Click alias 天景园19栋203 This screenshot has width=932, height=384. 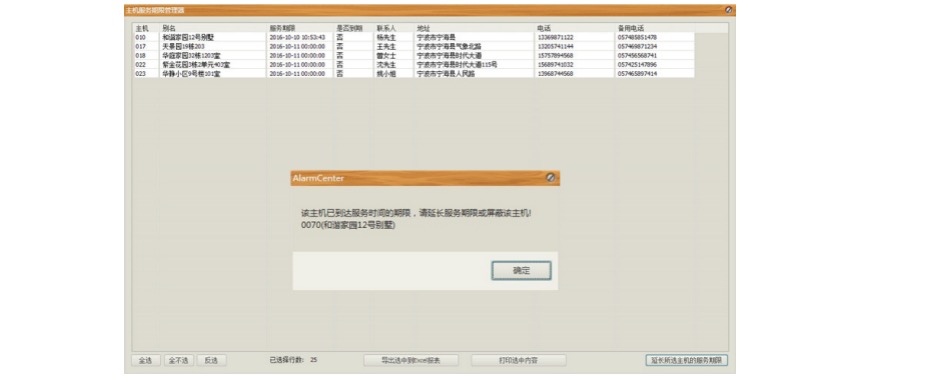(x=183, y=46)
